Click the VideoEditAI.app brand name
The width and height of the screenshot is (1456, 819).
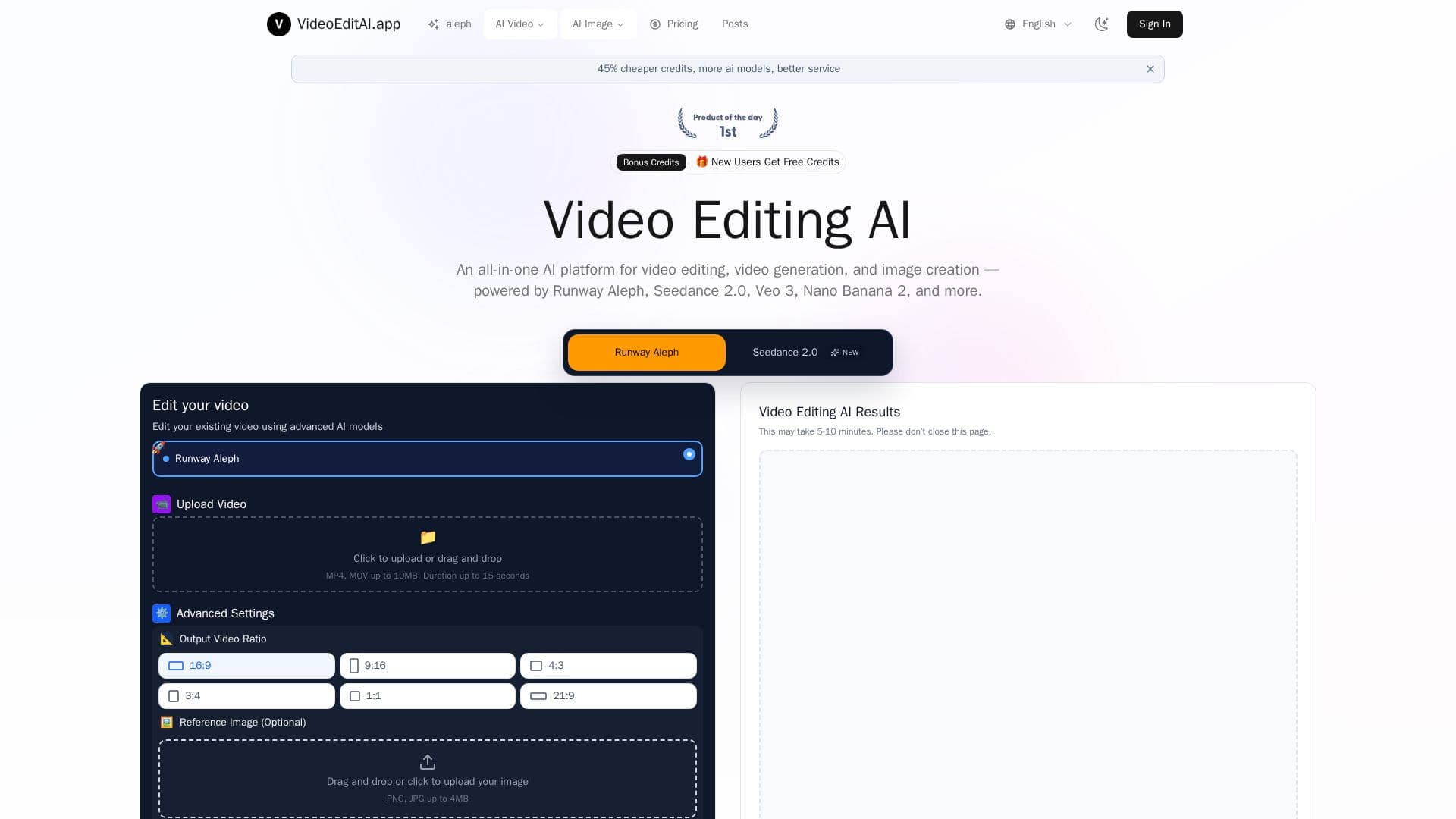tap(349, 24)
